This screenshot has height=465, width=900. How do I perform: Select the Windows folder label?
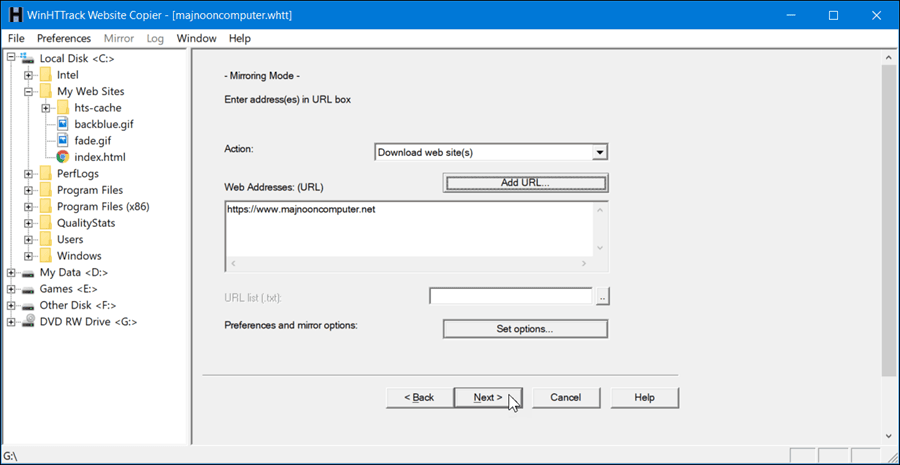point(79,255)
